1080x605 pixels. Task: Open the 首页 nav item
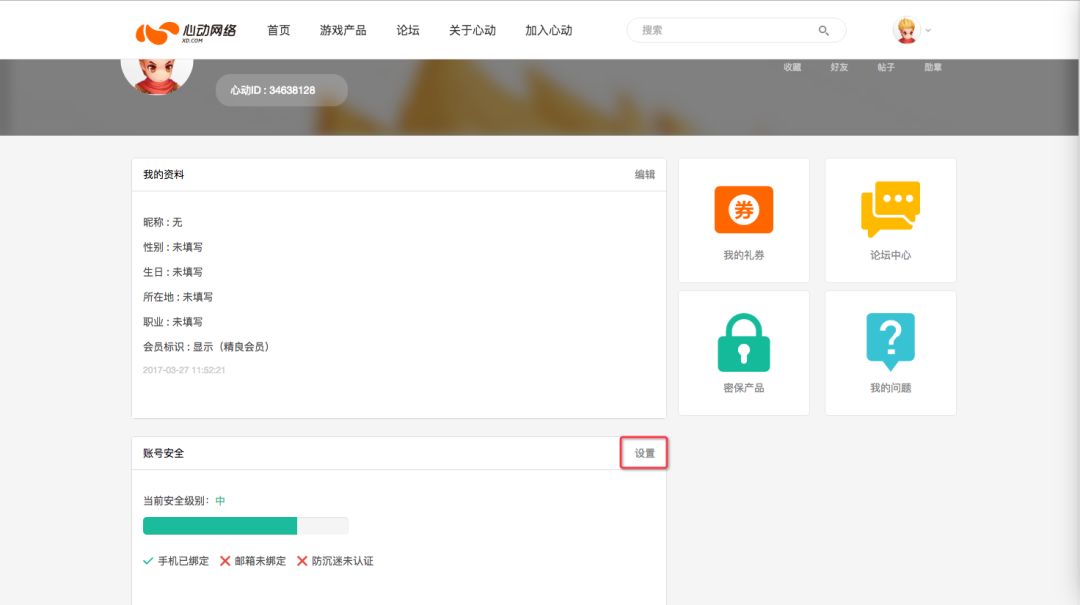(x=279, y=30)
